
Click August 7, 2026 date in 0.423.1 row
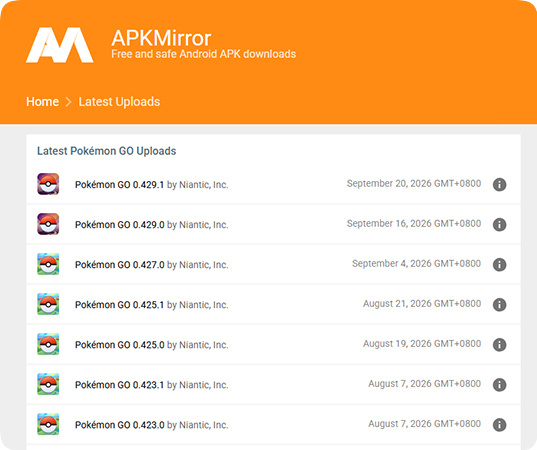pos(425,384)
